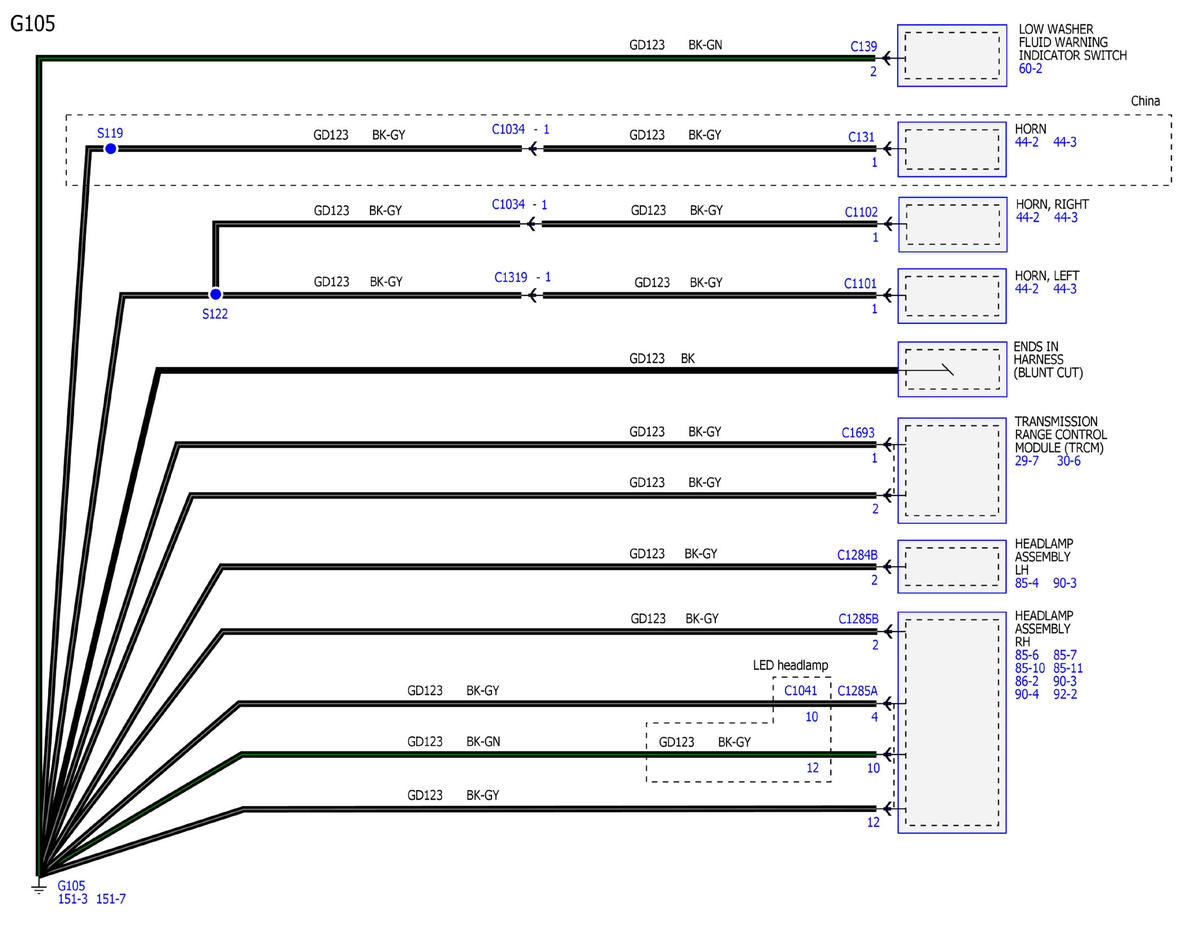Click the S122 splice node dot
1200x927 pixels.
[x=215, y=294]
